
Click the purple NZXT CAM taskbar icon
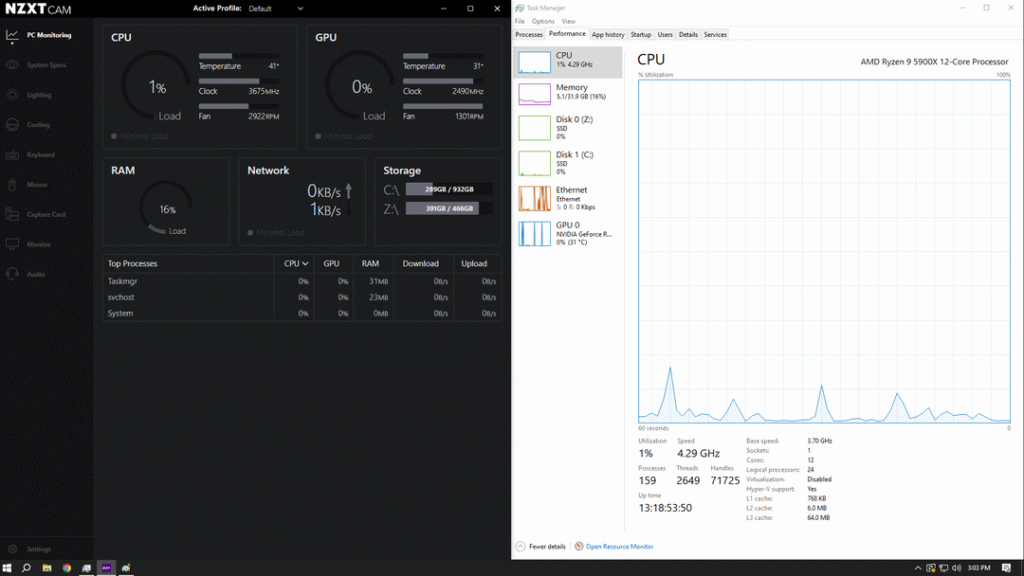(x=106, y=568)
